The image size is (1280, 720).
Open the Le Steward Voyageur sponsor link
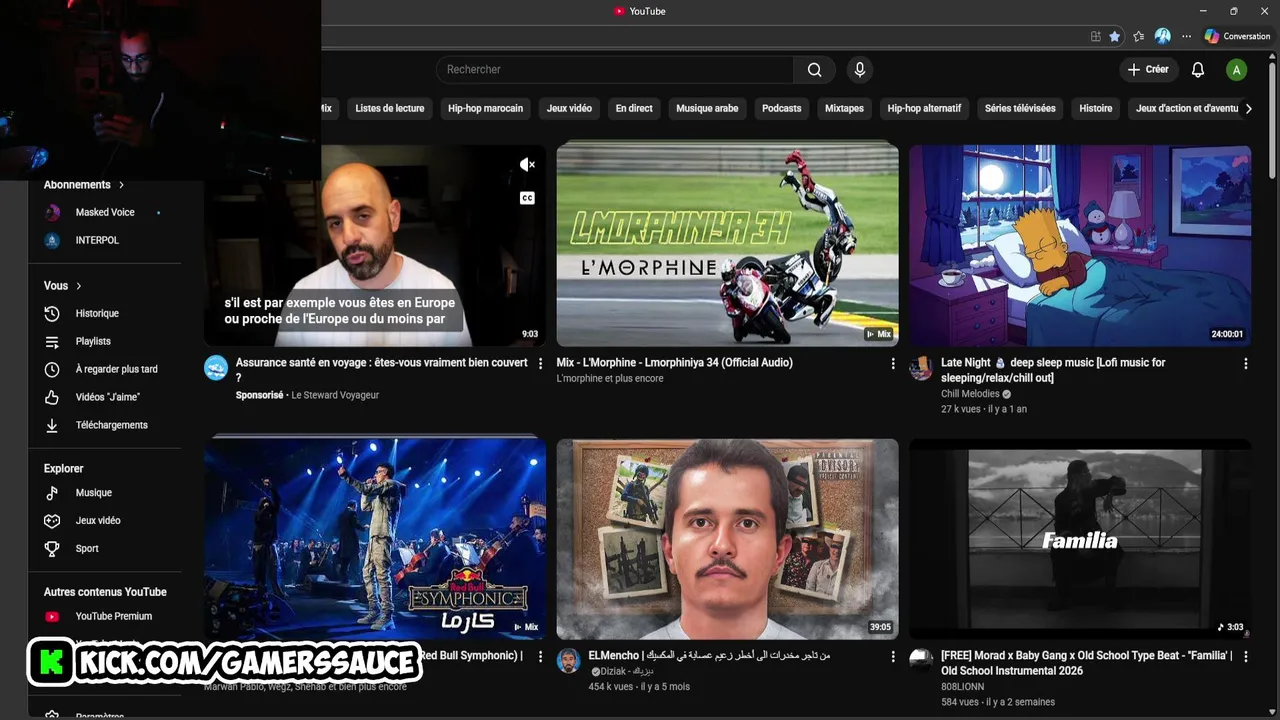pyautogui.click(x=335, y=395)
